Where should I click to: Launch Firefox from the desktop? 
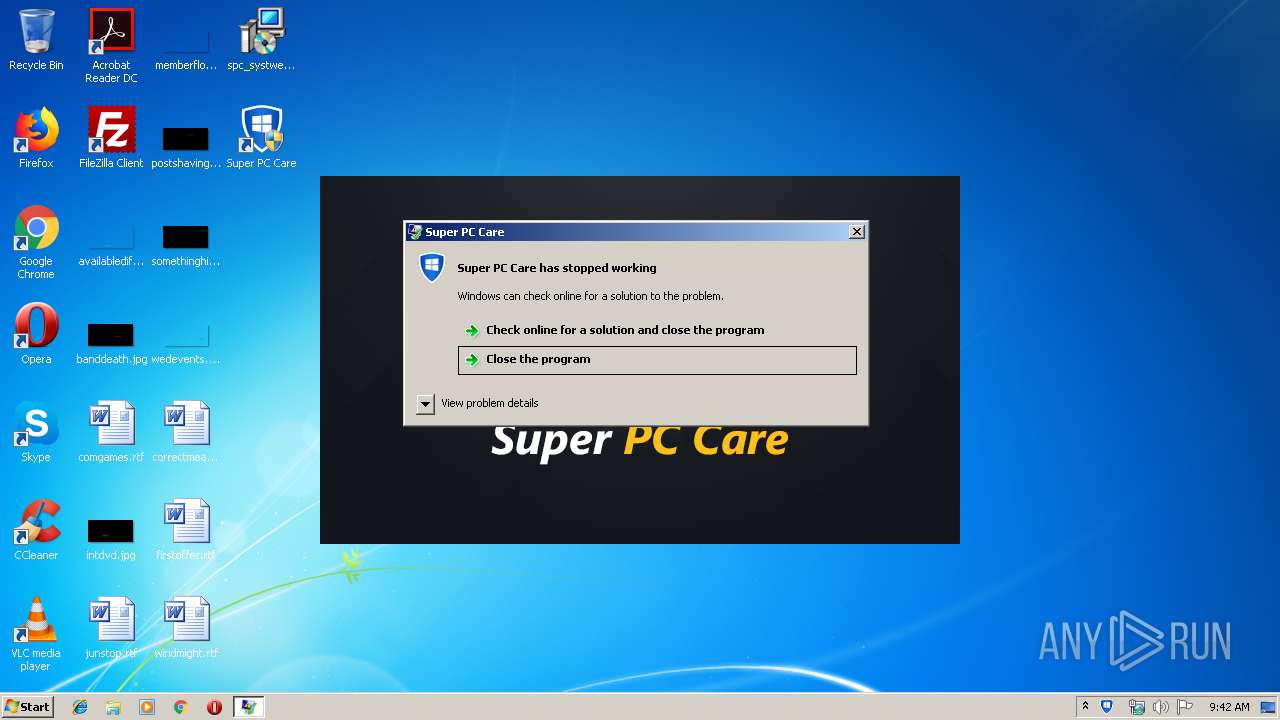[36, 138]
